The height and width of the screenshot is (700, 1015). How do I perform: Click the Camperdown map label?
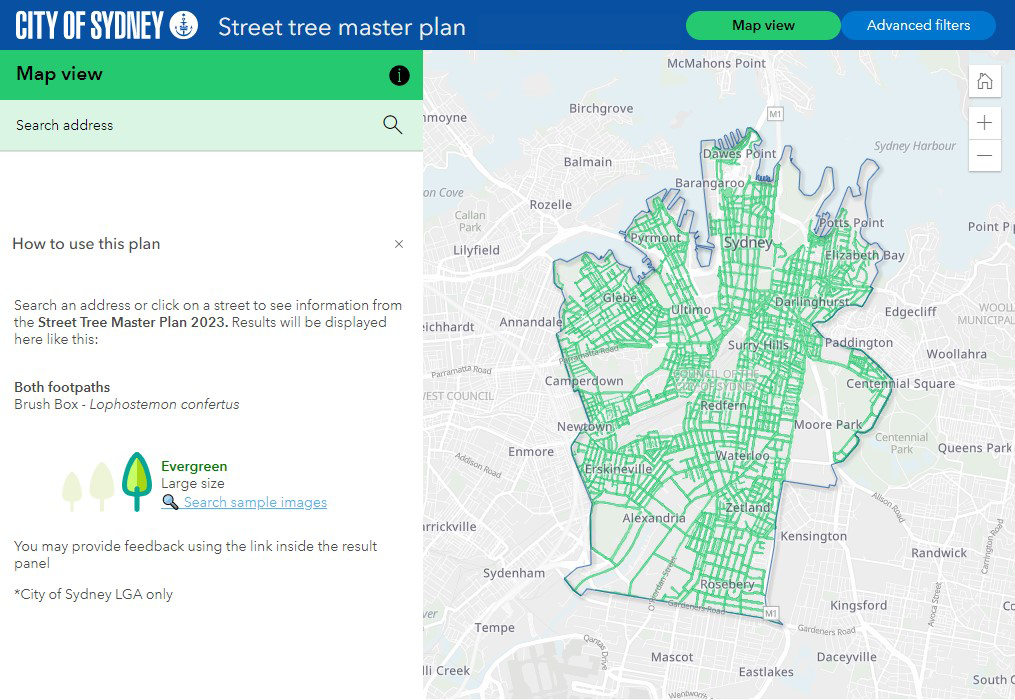(x=584, y=381)
